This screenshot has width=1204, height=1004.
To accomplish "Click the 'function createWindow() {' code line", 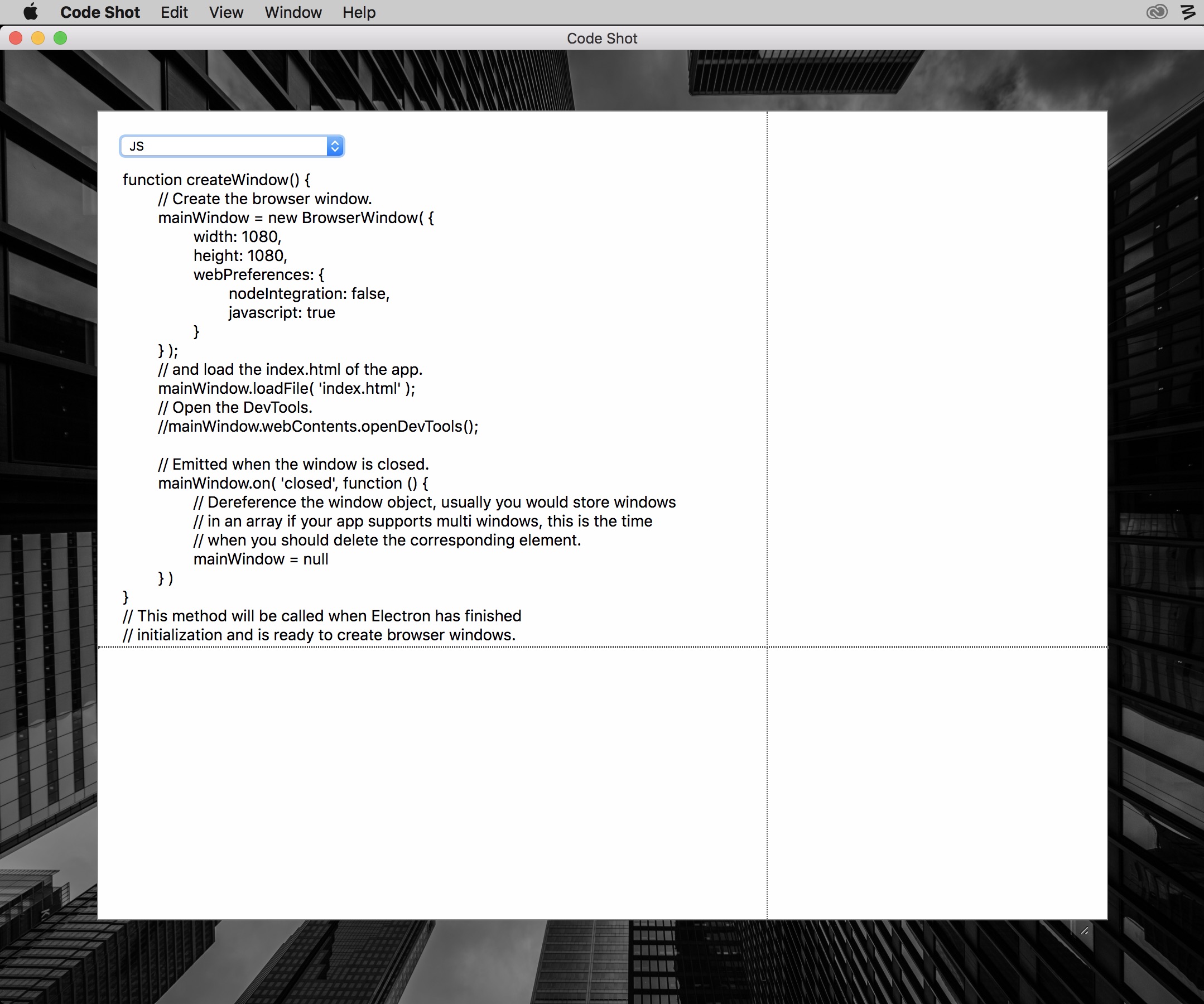I will click(x=216, y=180).
